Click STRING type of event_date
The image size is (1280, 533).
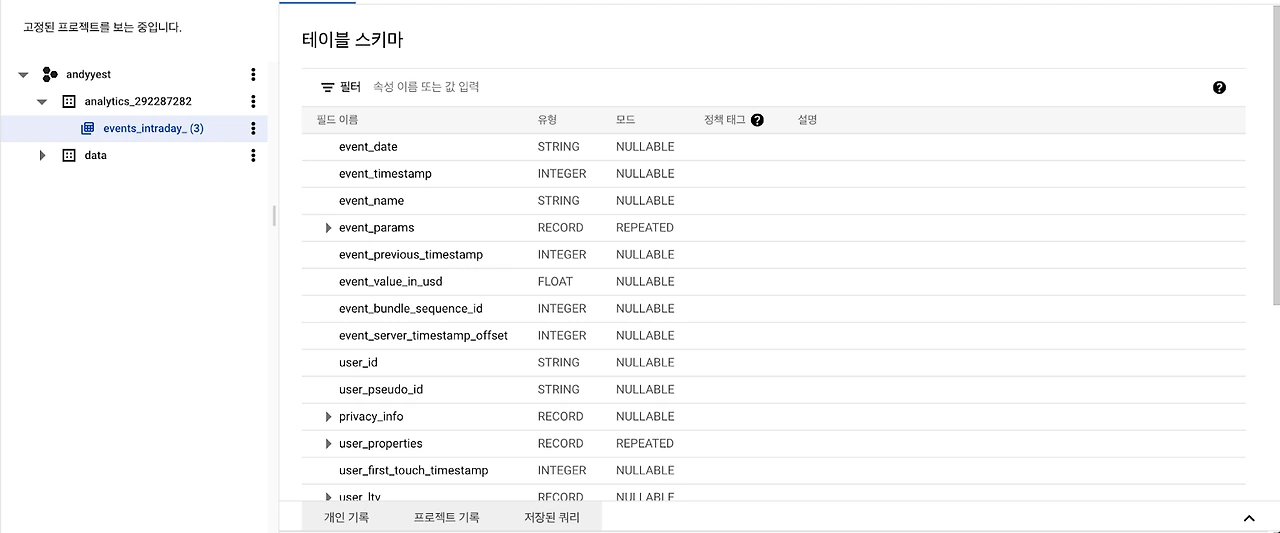coord(558,147)
